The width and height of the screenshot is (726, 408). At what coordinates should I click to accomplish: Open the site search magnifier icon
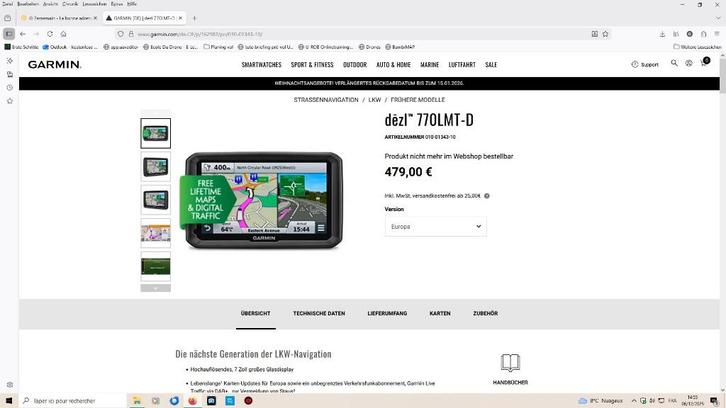point(674,63)
